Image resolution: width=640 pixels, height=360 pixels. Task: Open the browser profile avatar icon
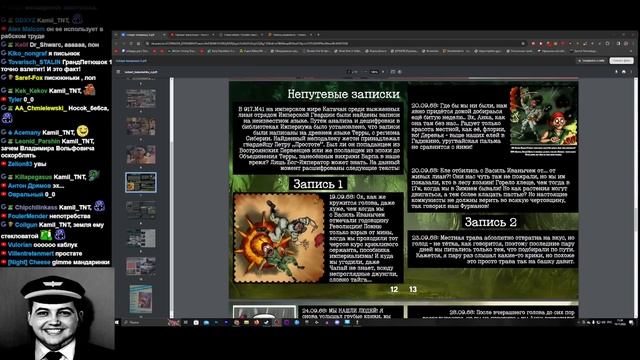click(x=626, y=44)
